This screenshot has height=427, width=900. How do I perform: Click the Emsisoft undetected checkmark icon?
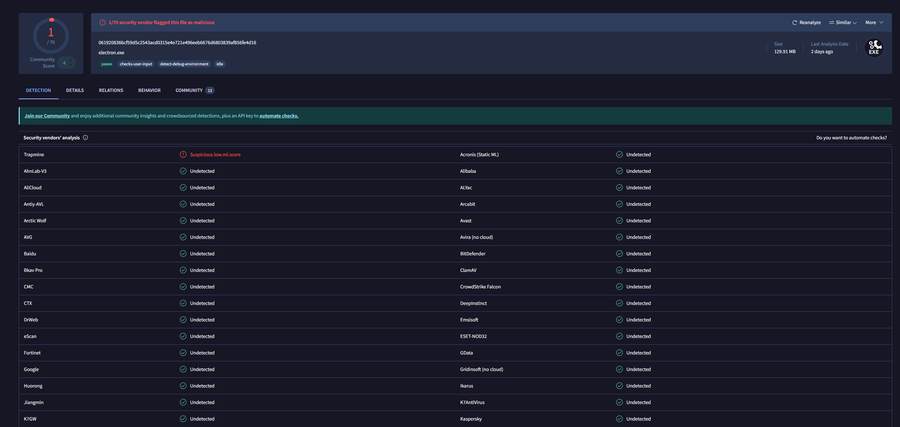click(x=619, y=320)
